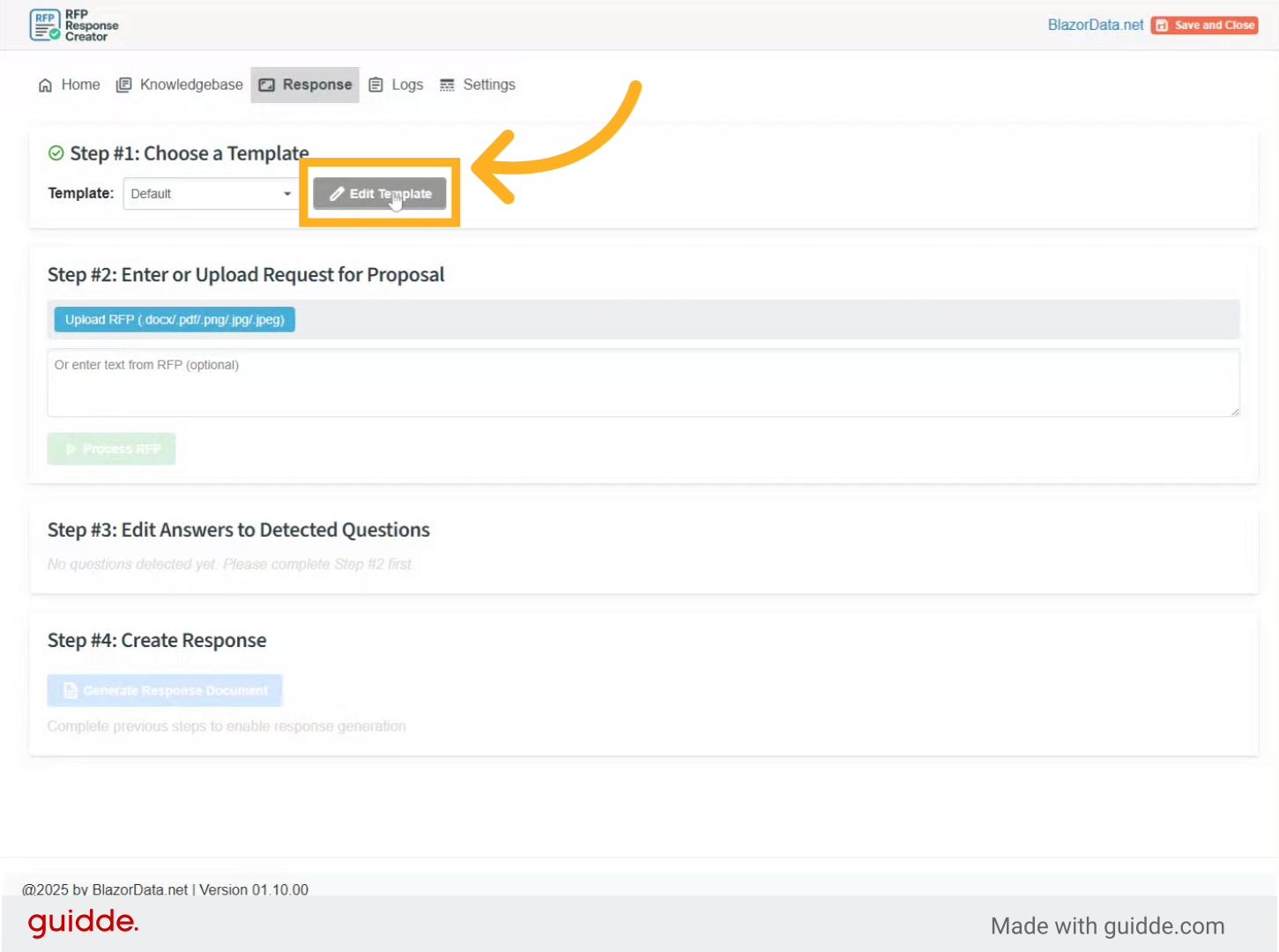Screen dimensions: 1279x952
Task: Click the Save and Close button
Action: pyautogui.click(x=1205, y=25)
